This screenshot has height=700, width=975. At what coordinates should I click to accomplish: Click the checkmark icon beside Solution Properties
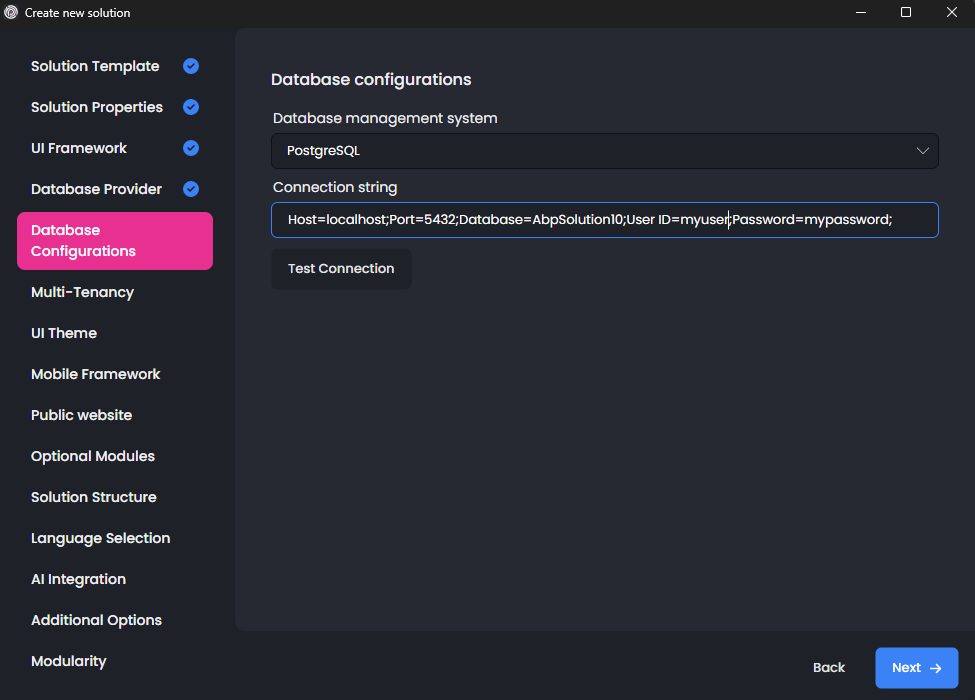[191, 107]
